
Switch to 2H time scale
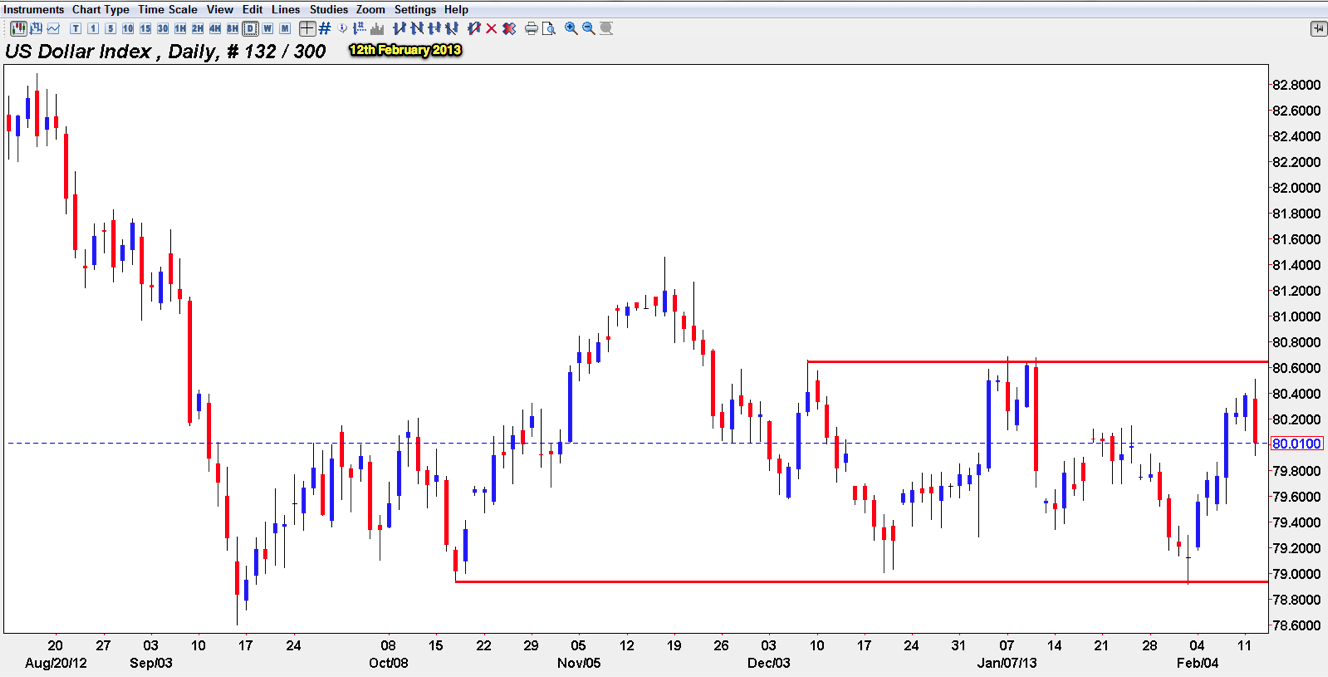197,28
